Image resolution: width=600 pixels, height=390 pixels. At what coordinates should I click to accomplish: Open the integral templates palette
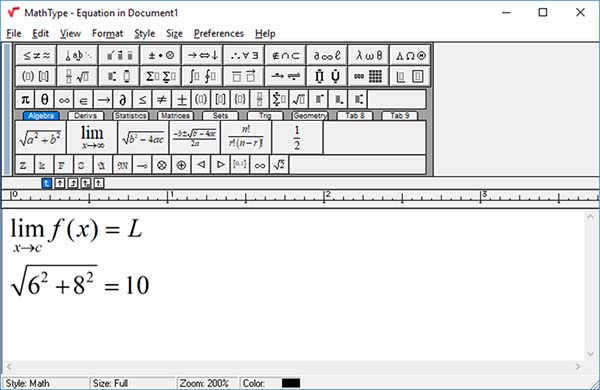203,76
